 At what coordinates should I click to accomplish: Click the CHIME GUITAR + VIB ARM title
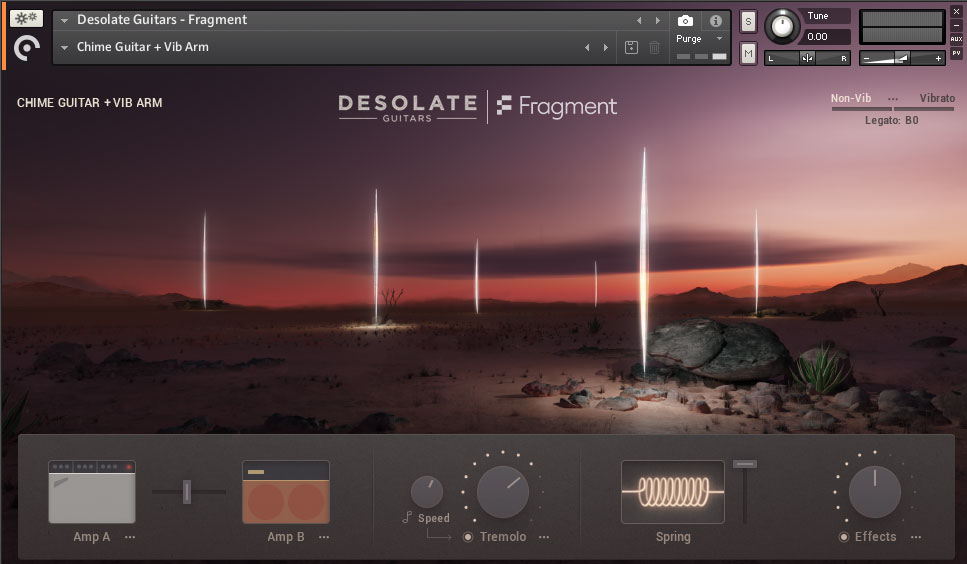tap(89, 103)
